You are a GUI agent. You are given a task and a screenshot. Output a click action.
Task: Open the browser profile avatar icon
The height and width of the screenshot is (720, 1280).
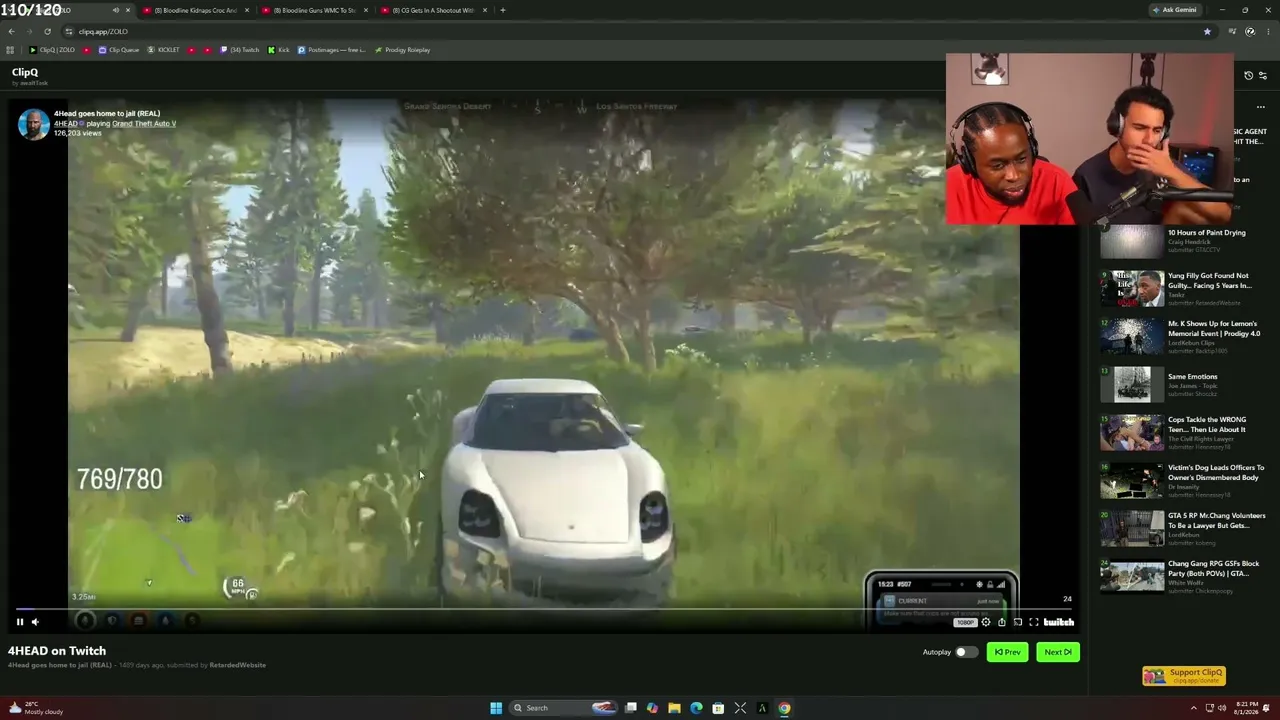[x=1250, y=31]
